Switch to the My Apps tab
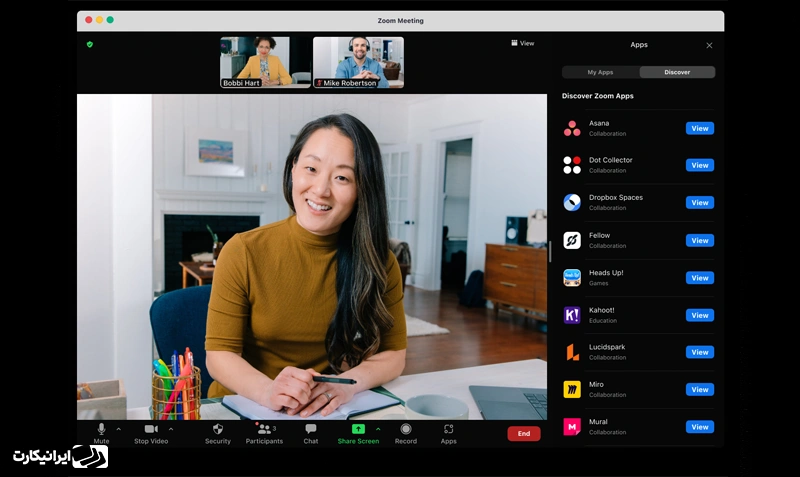800x477 pixels. point(600,72)
